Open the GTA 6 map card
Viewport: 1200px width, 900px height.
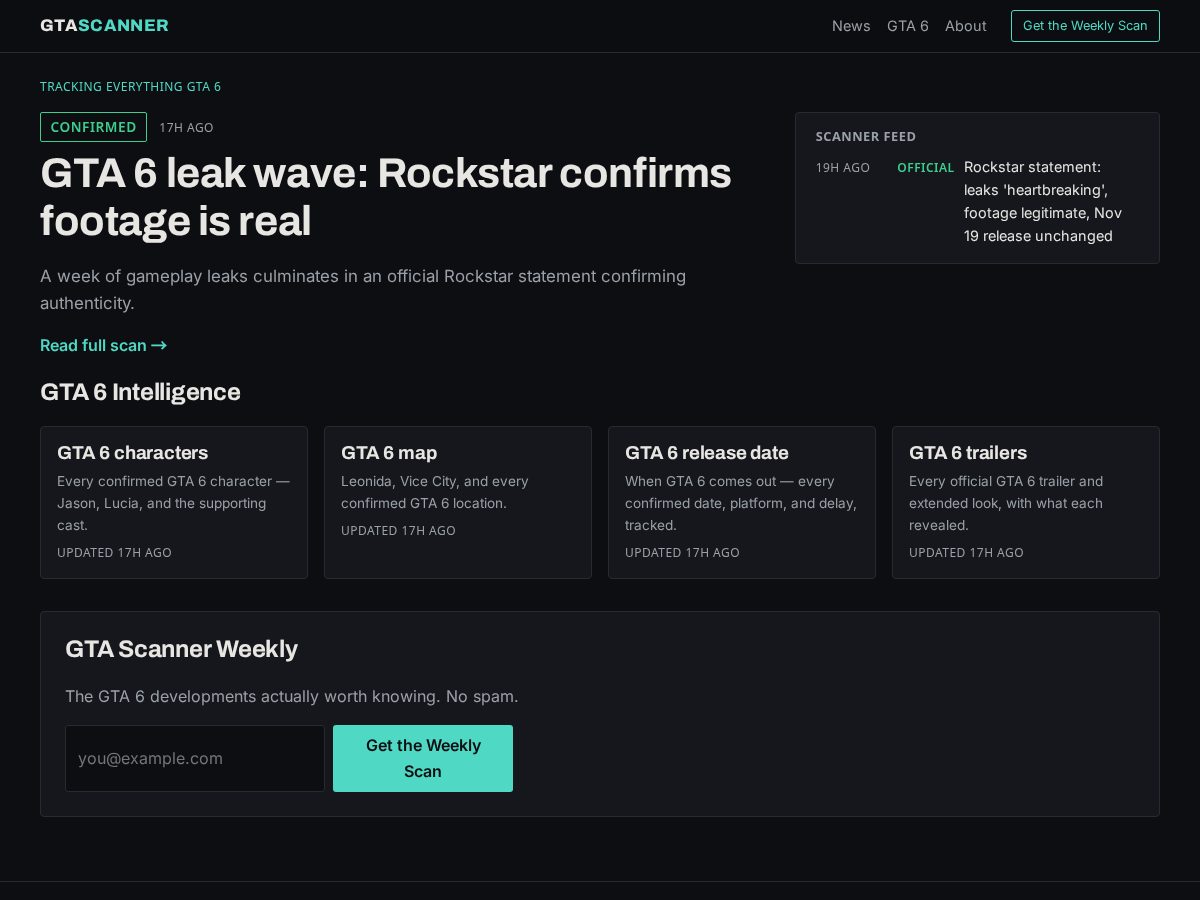tap(458, 502)
